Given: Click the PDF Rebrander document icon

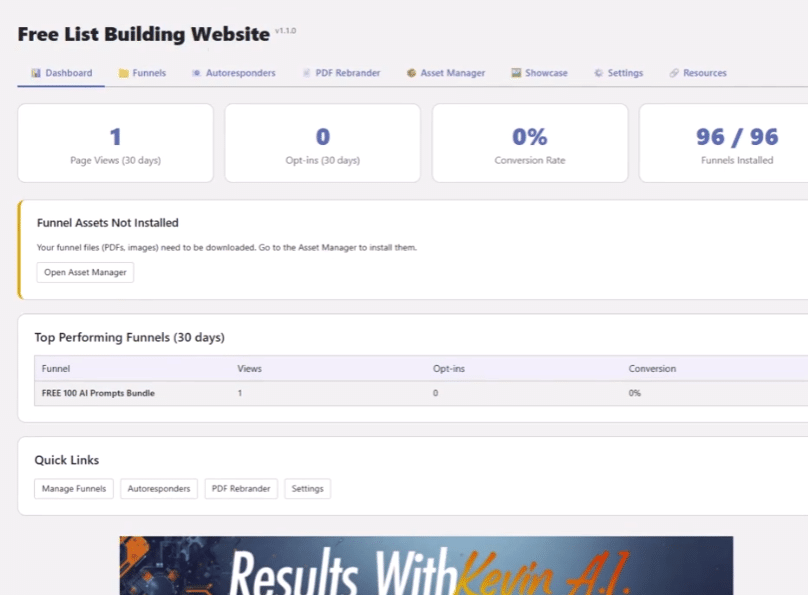Looking at the screenshot, I should (307, 73).
